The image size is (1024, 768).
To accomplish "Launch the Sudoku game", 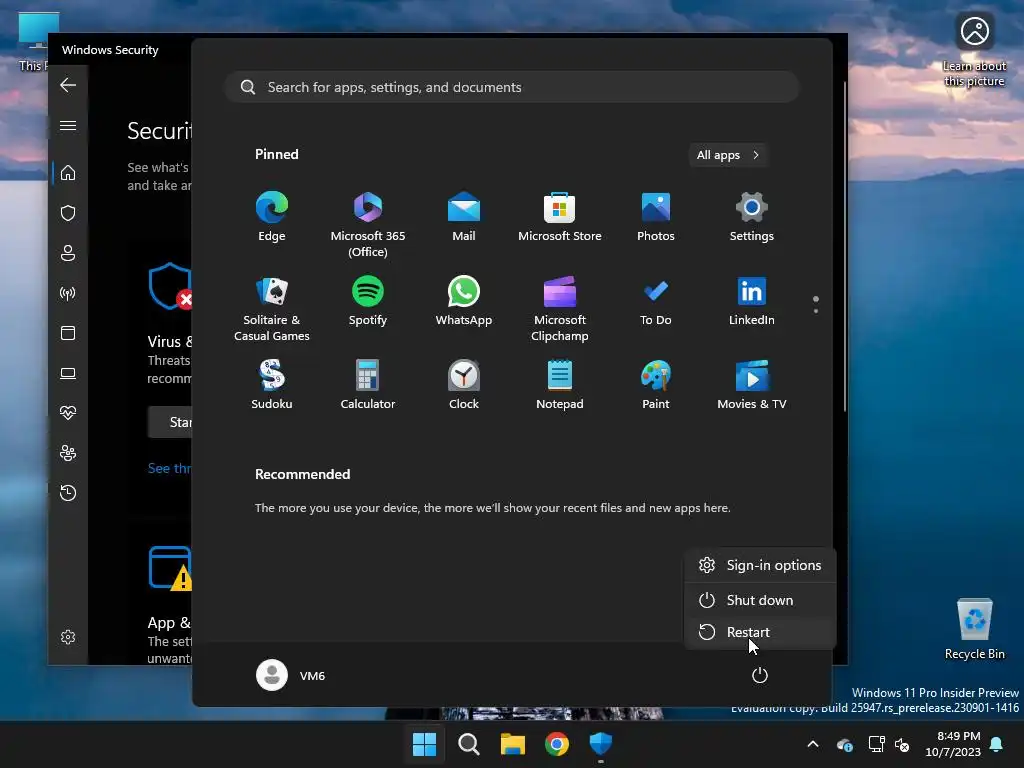I will pos(272,385).
